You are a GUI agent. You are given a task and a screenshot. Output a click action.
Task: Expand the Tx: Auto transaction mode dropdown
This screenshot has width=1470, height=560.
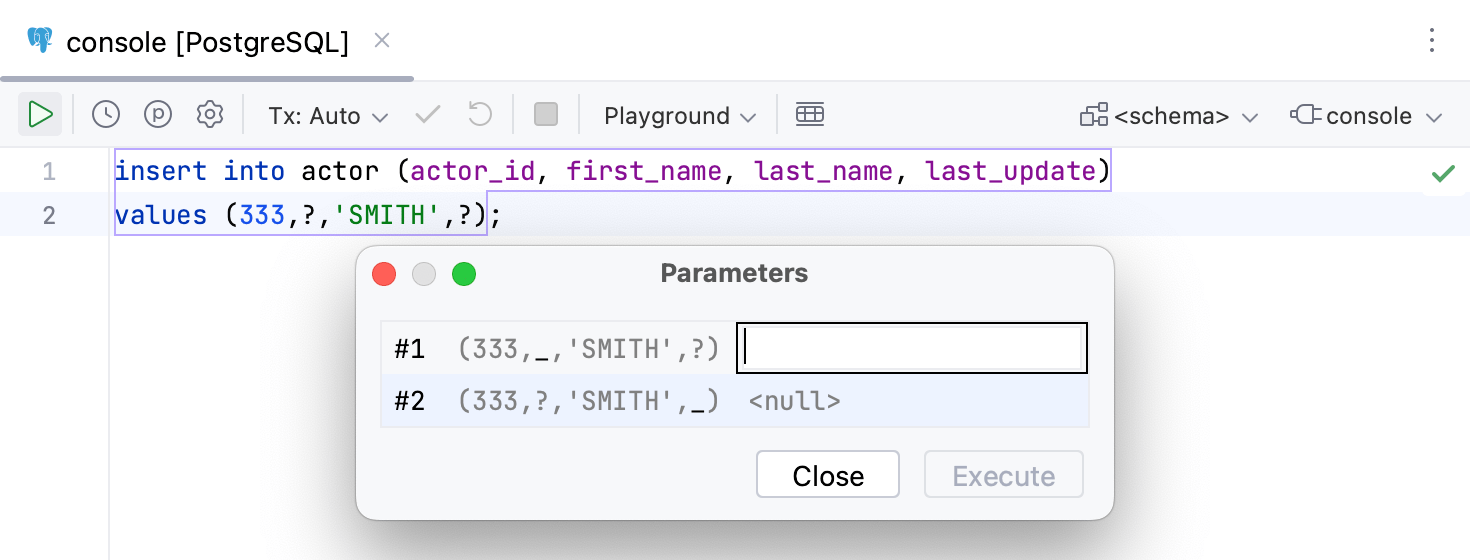coord(328,116)
